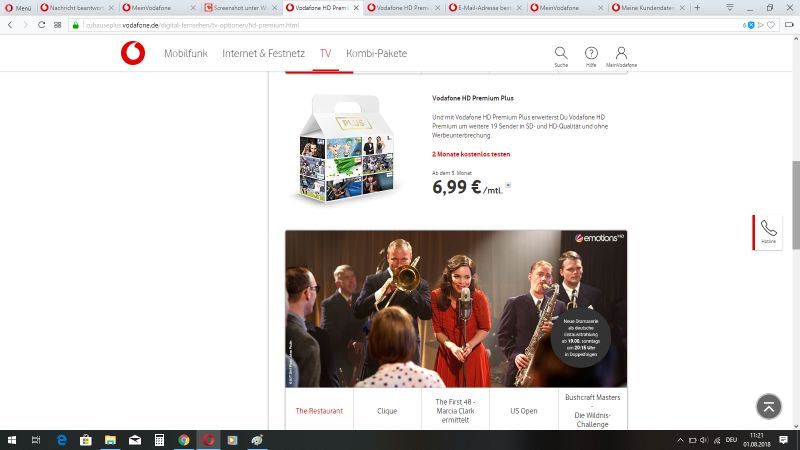The image size is (800, 450).
Task: Open the Speed Dial grid icon
Action: pos(57,24)
